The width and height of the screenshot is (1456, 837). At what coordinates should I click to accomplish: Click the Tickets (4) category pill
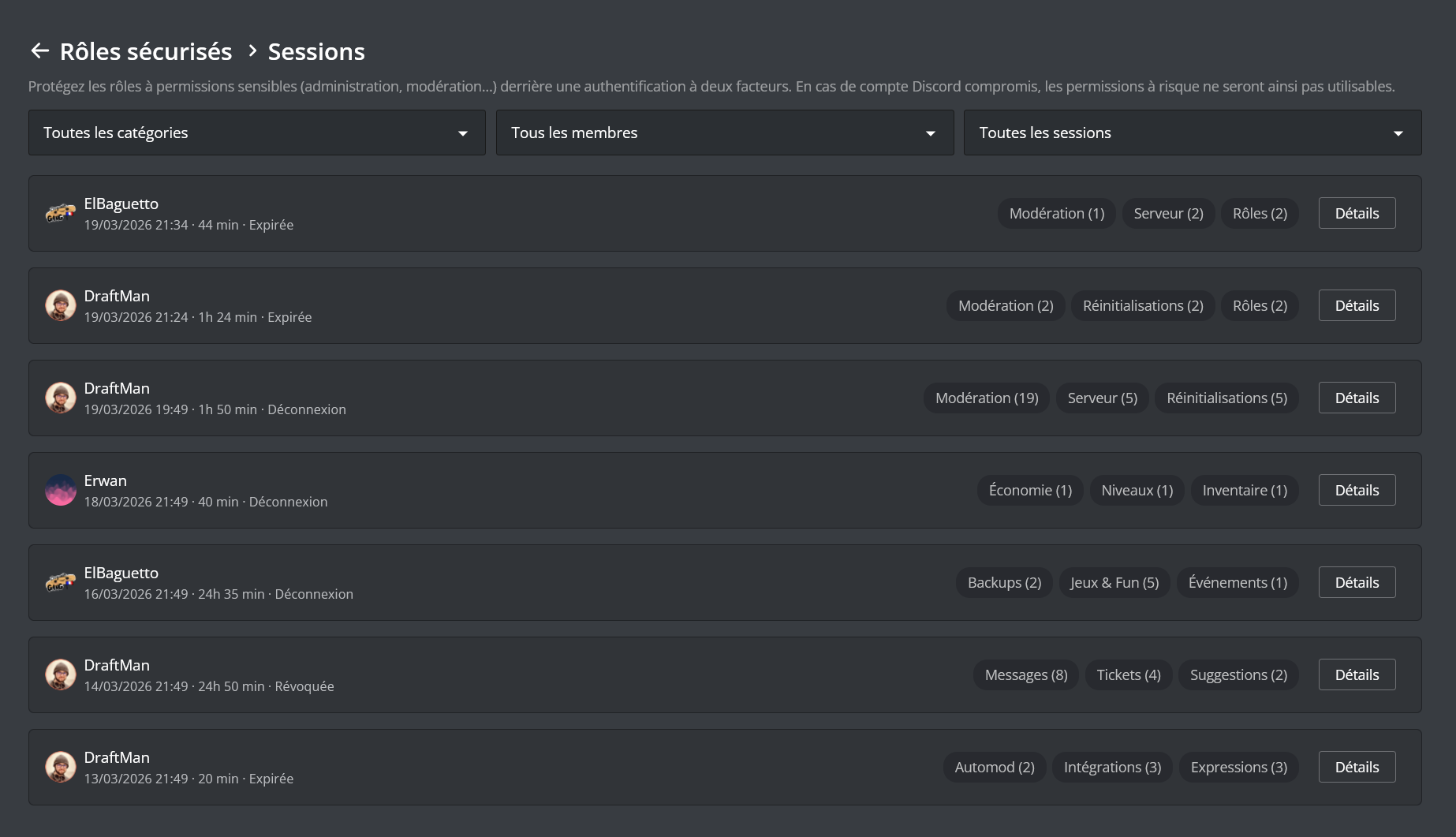point(1128,674)
